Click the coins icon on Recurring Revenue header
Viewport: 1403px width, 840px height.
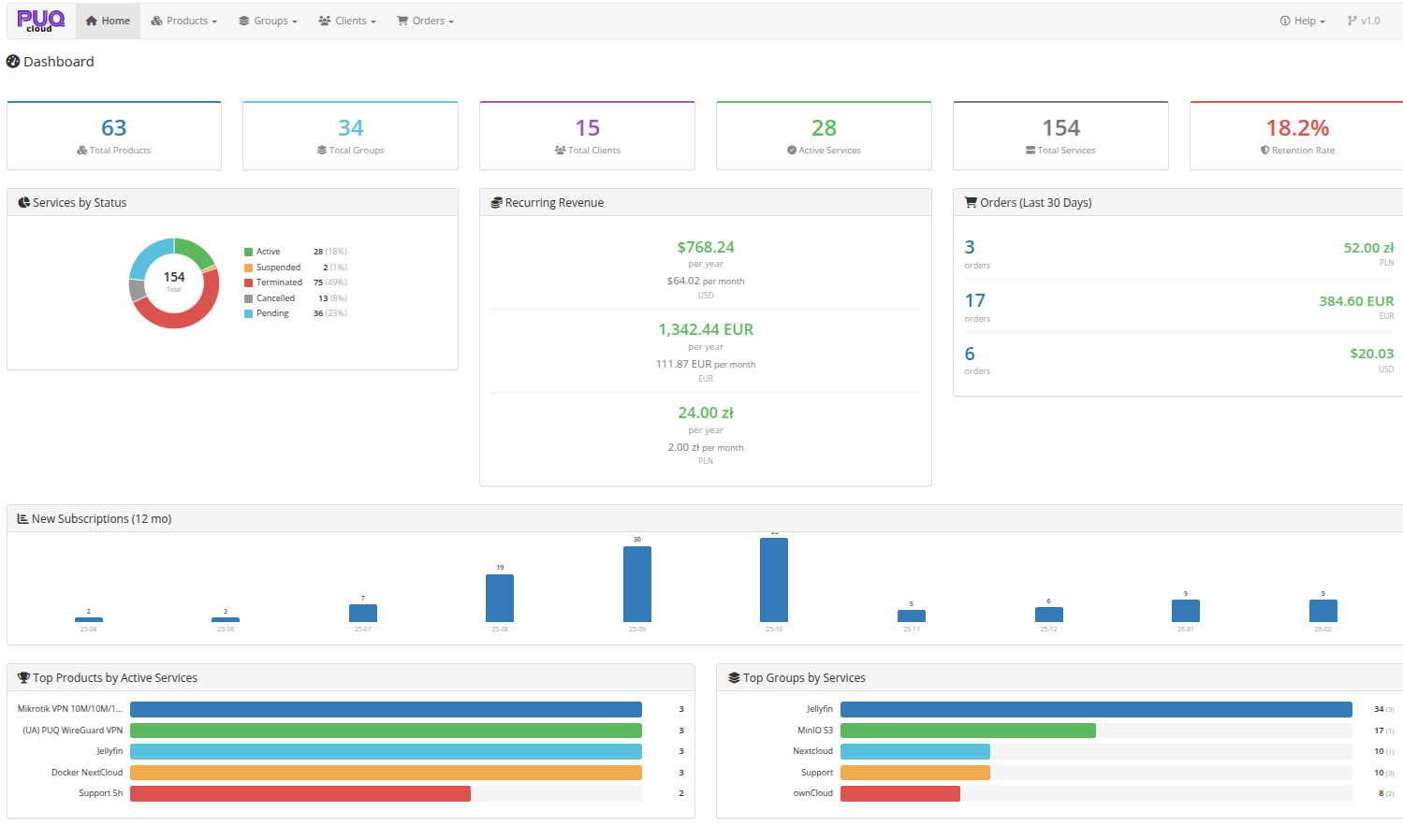click(x=495, y=202)
